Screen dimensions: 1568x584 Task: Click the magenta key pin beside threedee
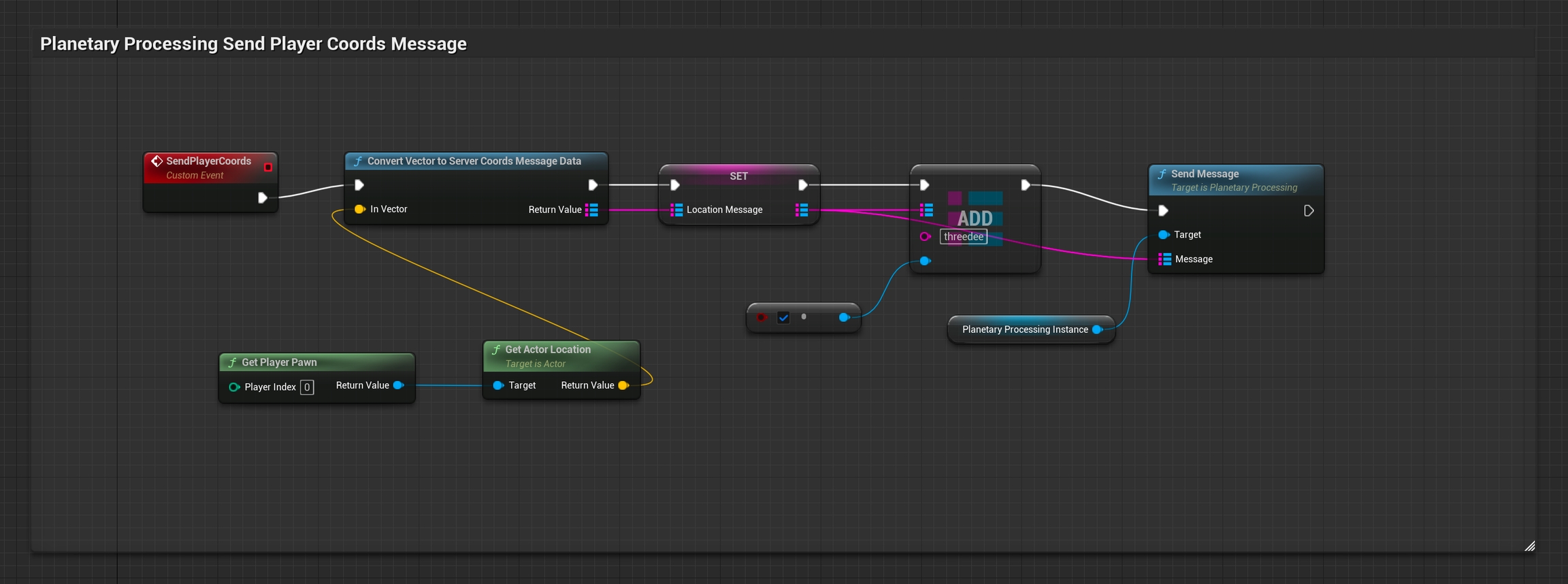pyautogui.click(x=925, y=237)
